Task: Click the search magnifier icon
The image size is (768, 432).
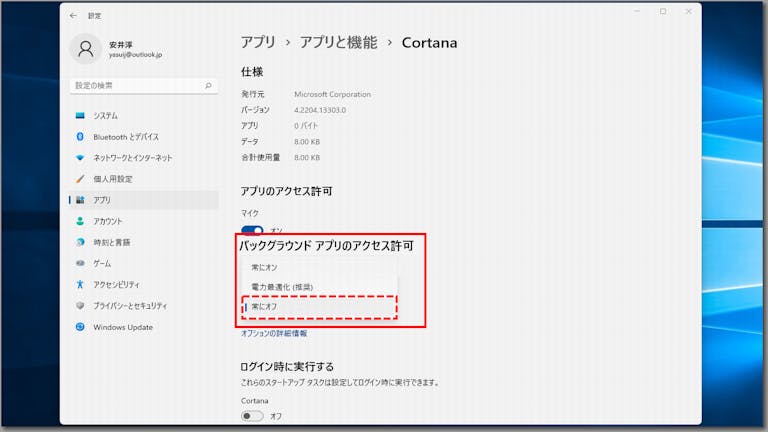Action: [x=208, y=86]
